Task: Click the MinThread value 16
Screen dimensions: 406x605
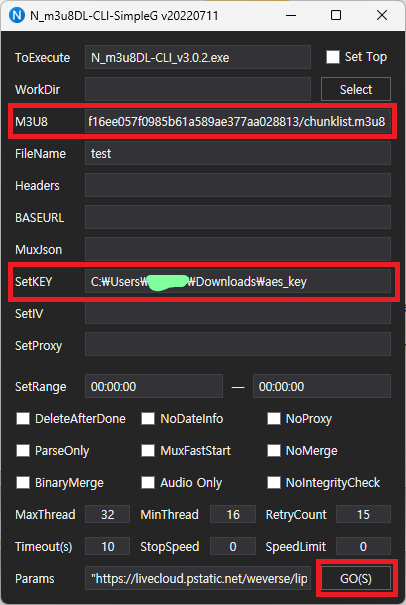Action: point(233,514)
